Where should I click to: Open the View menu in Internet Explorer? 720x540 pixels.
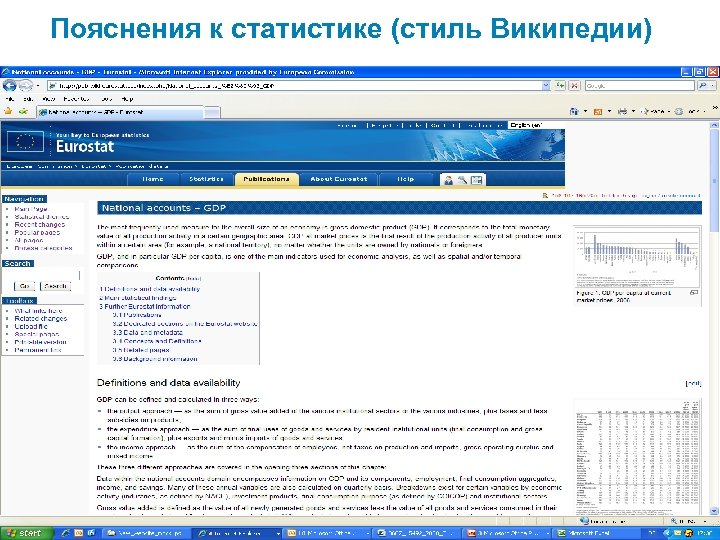(48, 99)
